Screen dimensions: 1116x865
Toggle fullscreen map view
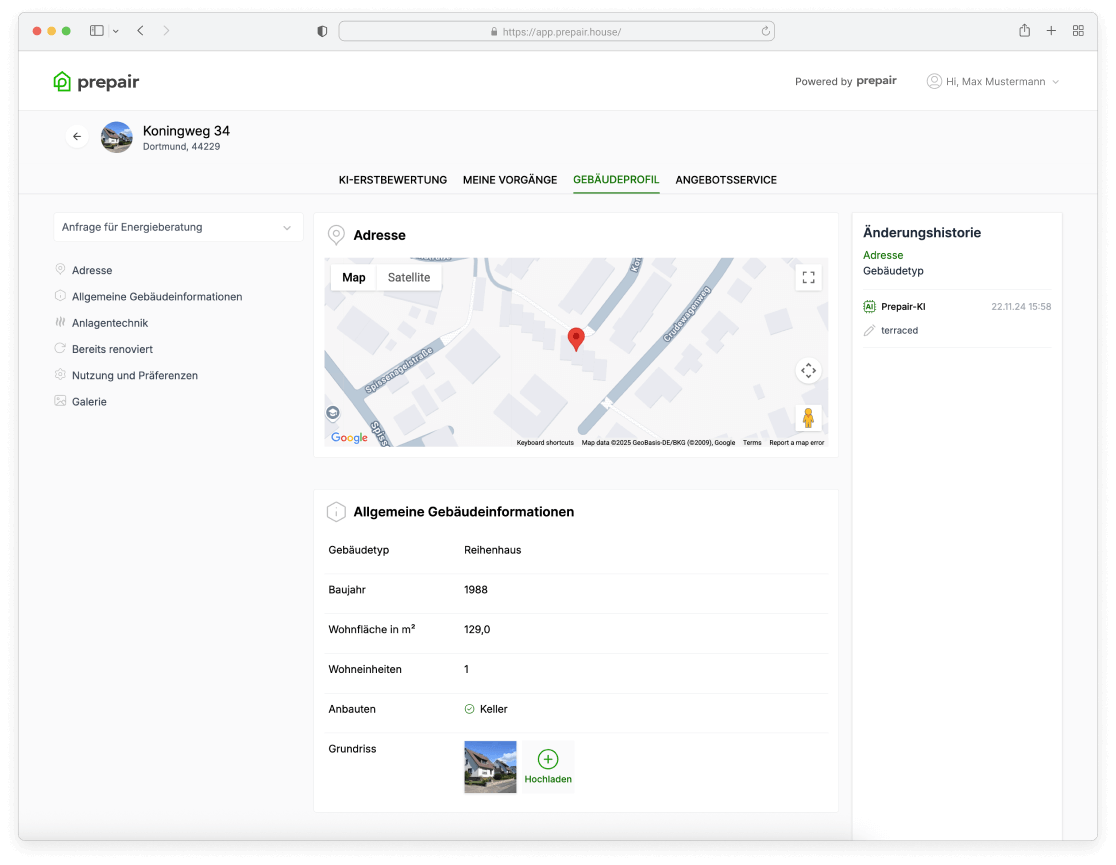[x=809, y=278]
